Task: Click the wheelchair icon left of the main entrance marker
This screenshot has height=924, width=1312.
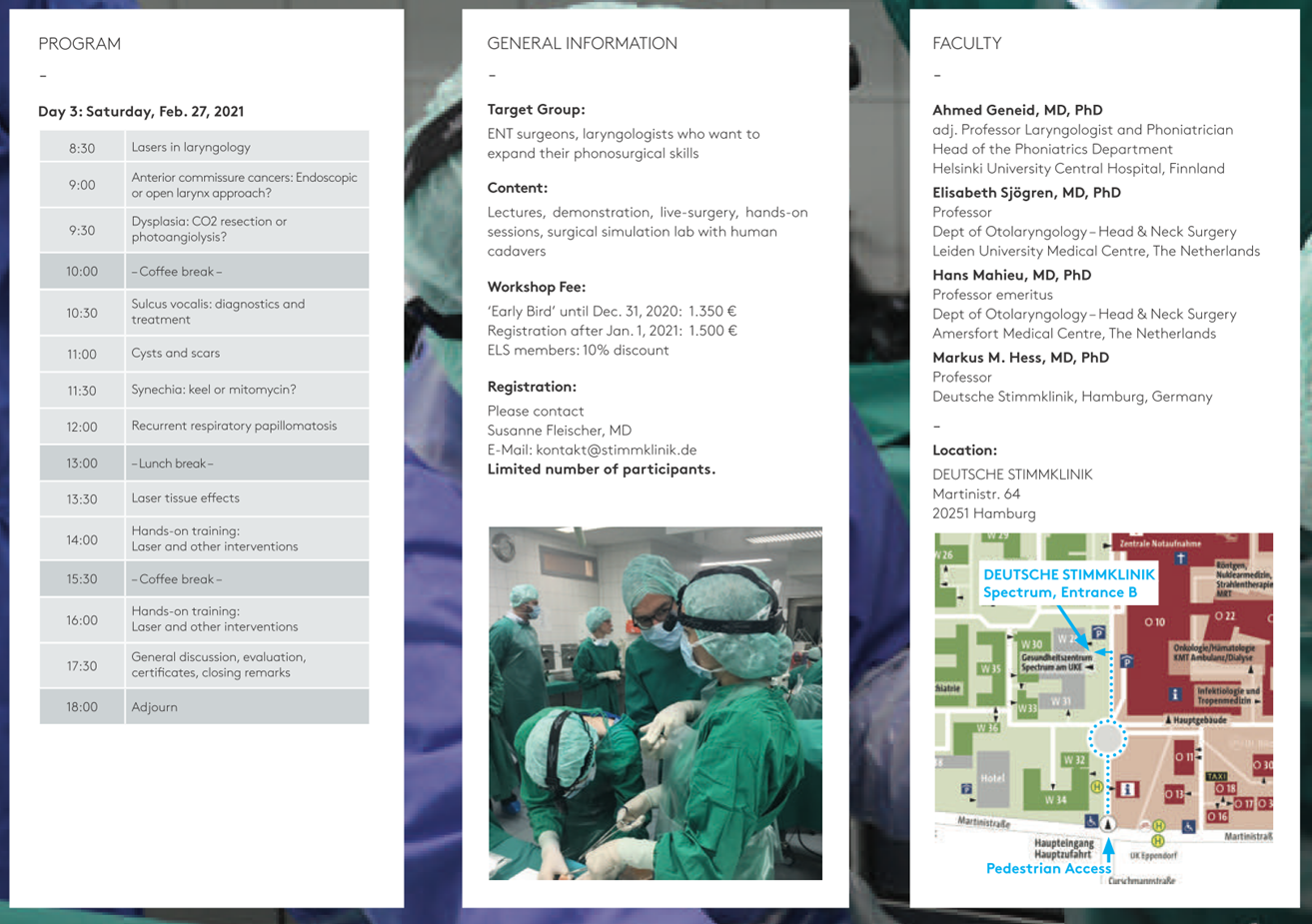Action: tap(1091, 821)
